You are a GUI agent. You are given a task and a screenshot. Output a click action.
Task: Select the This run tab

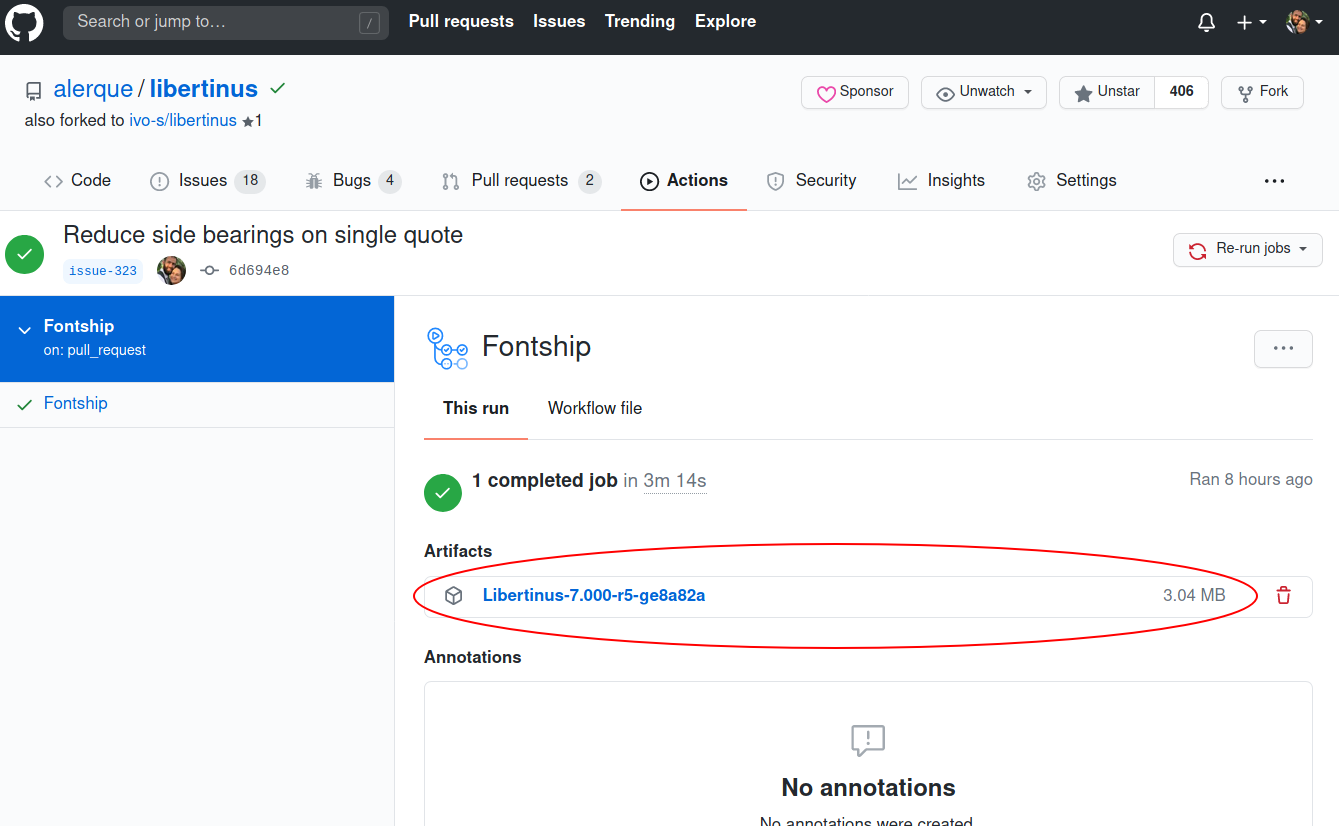point(476,408)
